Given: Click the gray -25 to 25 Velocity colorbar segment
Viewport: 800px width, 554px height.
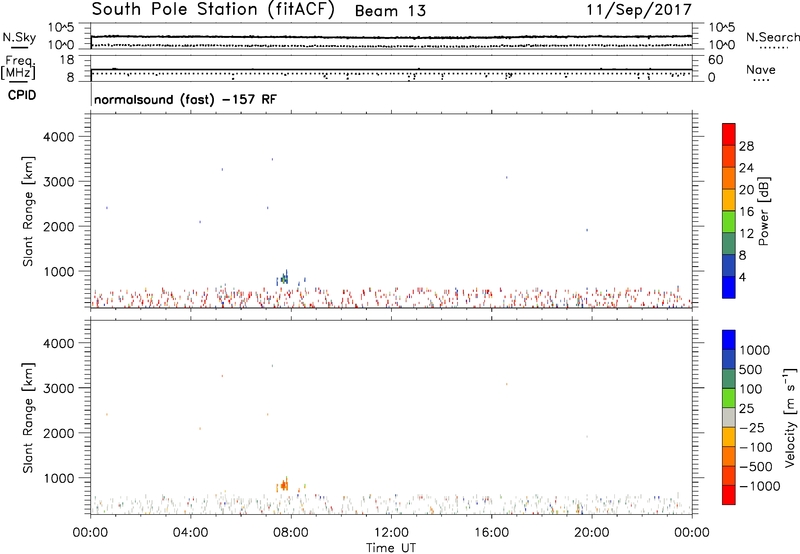Looking at the screenshot, I should tap(729, 418).
